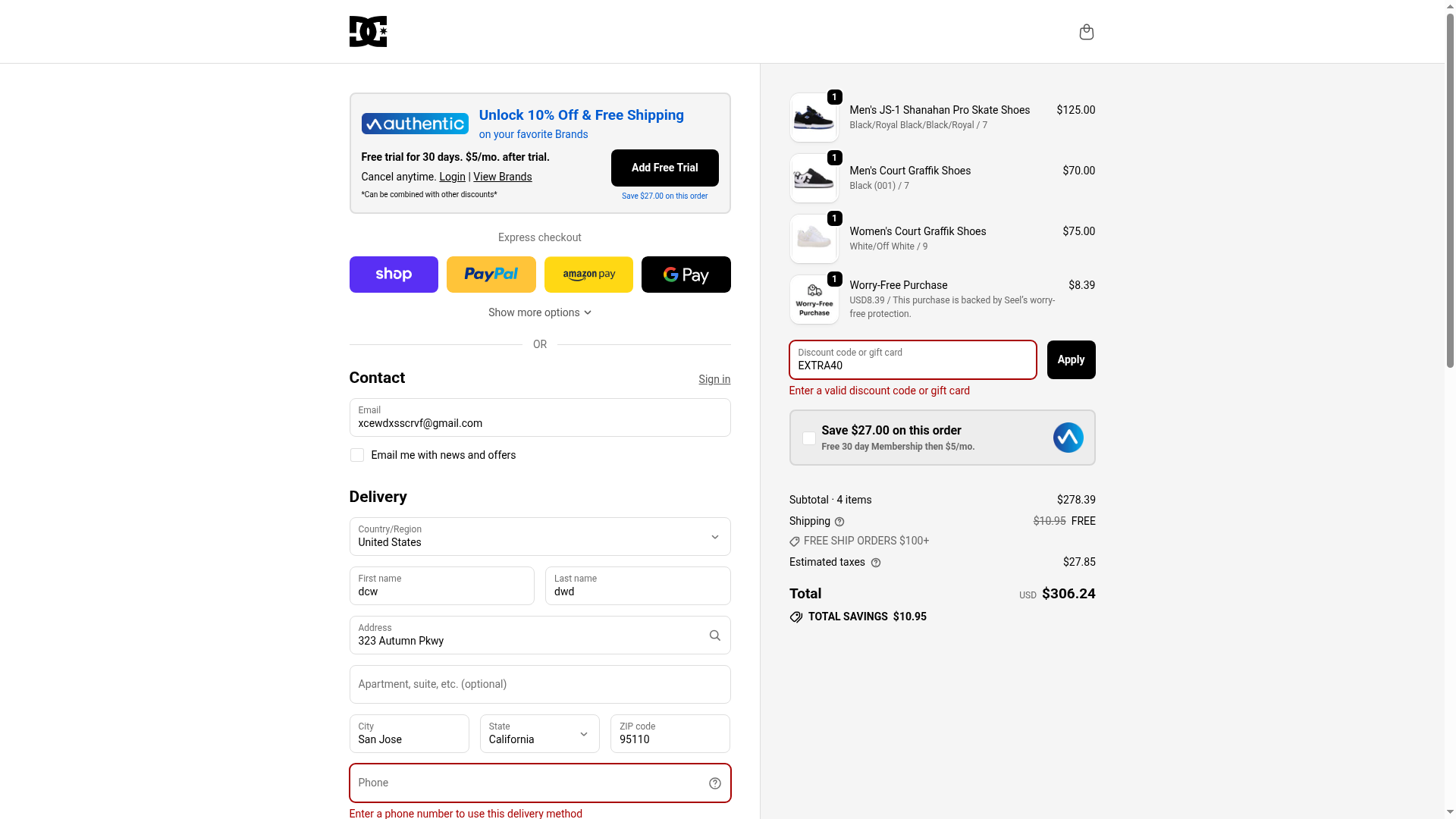Click the phone field help icon
1456x819 pixels.
[x=714, y=783]
